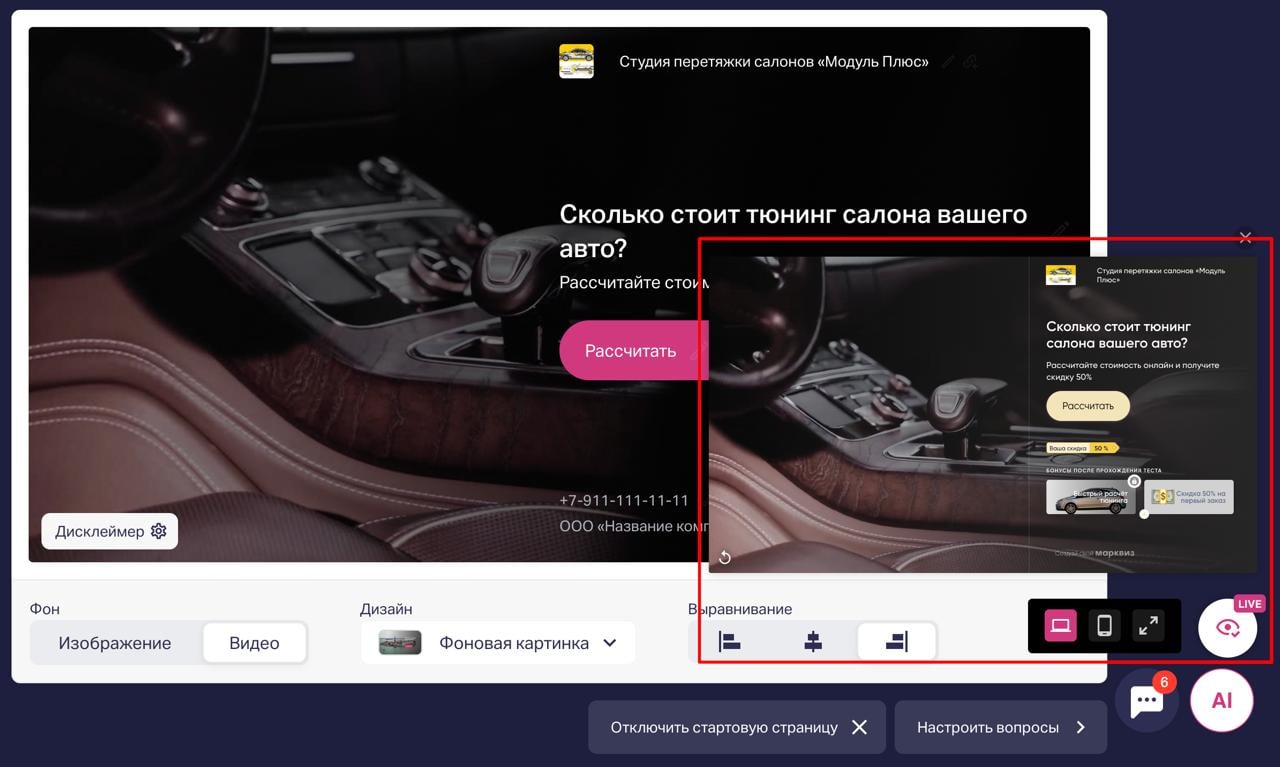Viewport: 1280px width, 767px height.
Task: Select center alignment icon
Action: pos(813,643)
